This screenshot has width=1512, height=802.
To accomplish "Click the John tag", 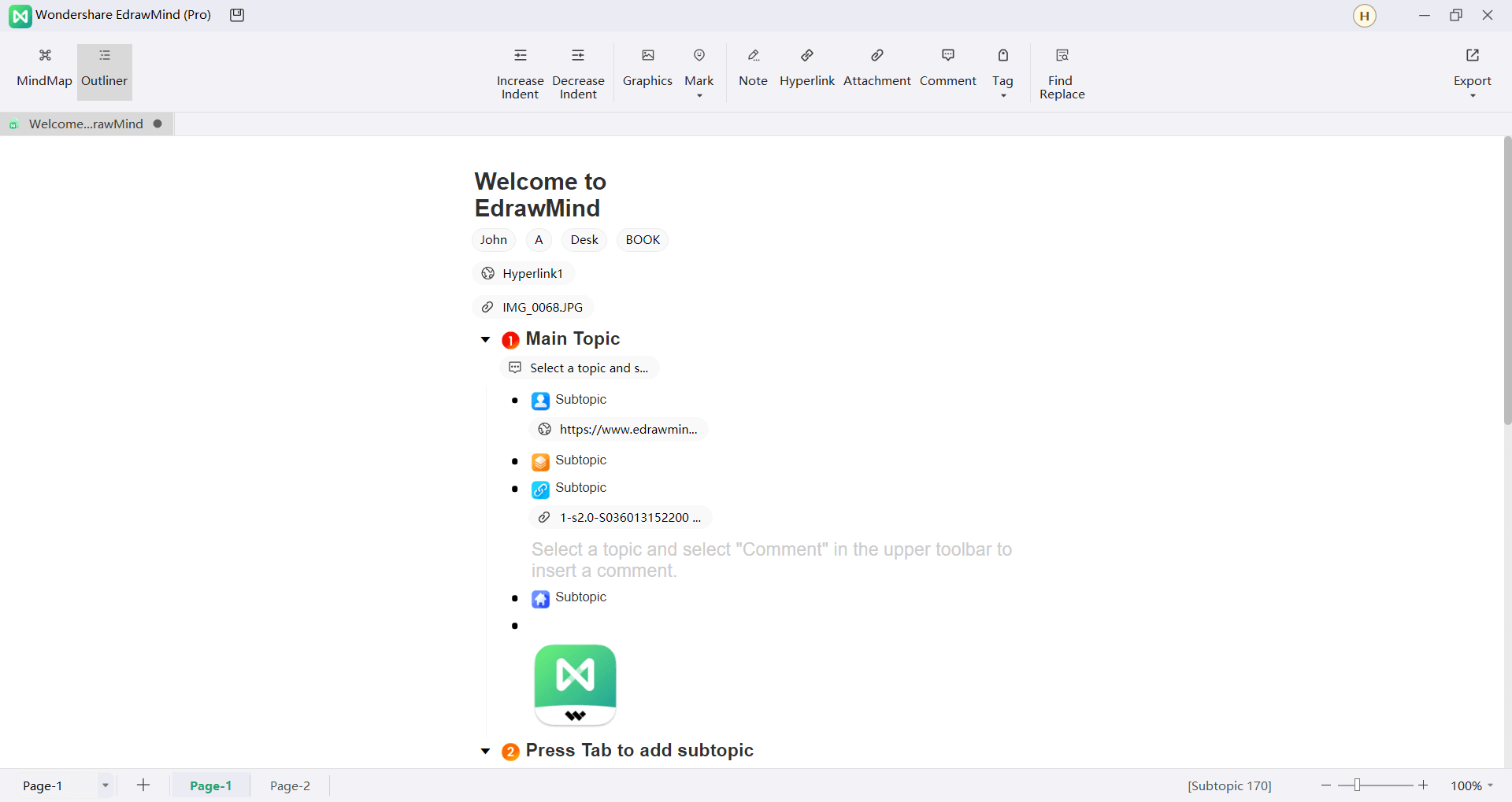I will 494,239.
